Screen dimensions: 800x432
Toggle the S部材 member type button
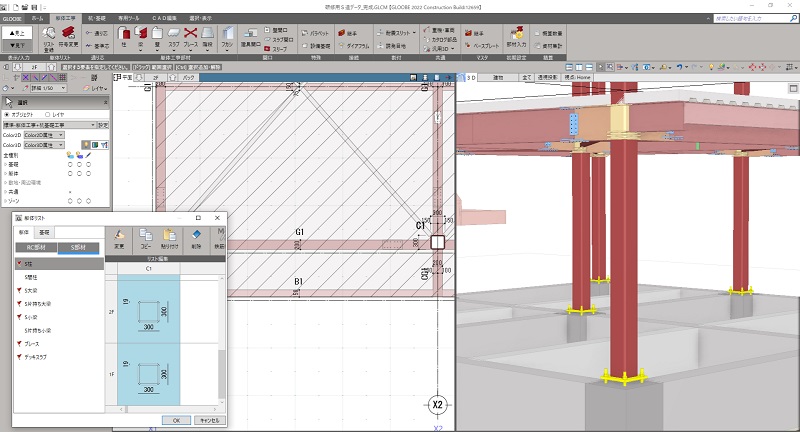point(76,248)
